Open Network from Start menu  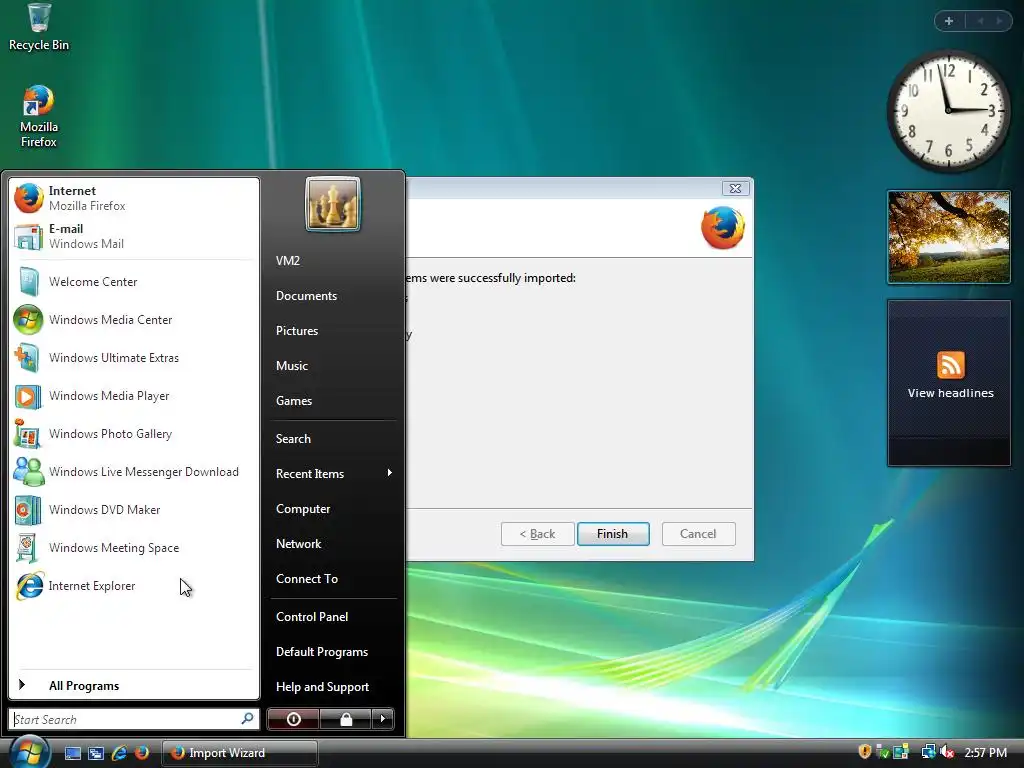click(333, 544)
